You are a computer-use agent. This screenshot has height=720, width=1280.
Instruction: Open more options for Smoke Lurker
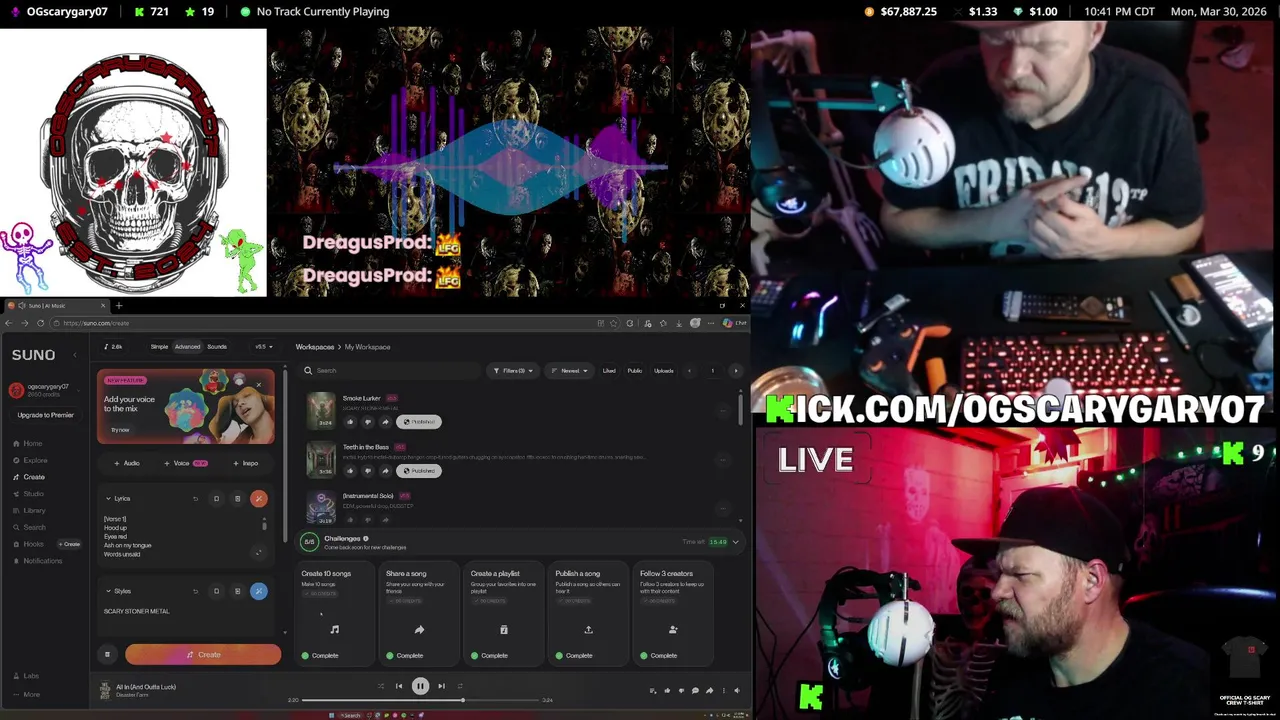pyautogui.click(x=723, y=411)
